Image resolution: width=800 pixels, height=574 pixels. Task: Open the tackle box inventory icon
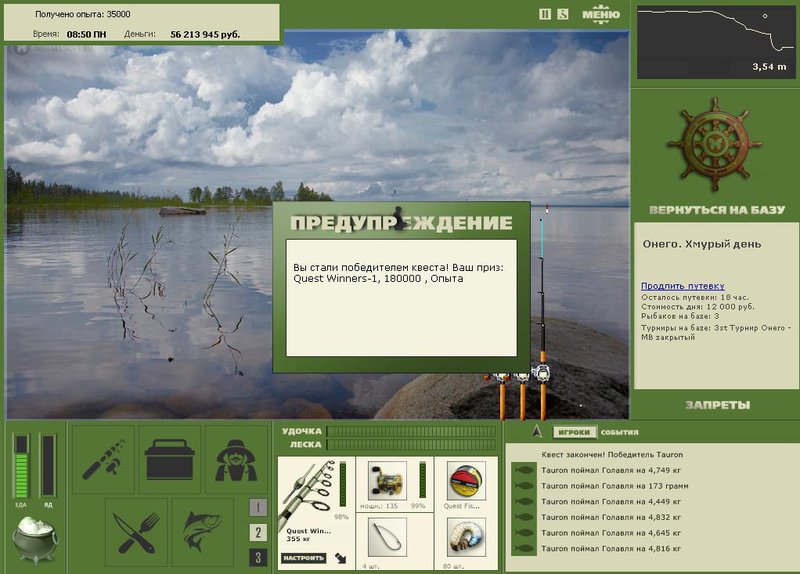click(x=170, y=459)
